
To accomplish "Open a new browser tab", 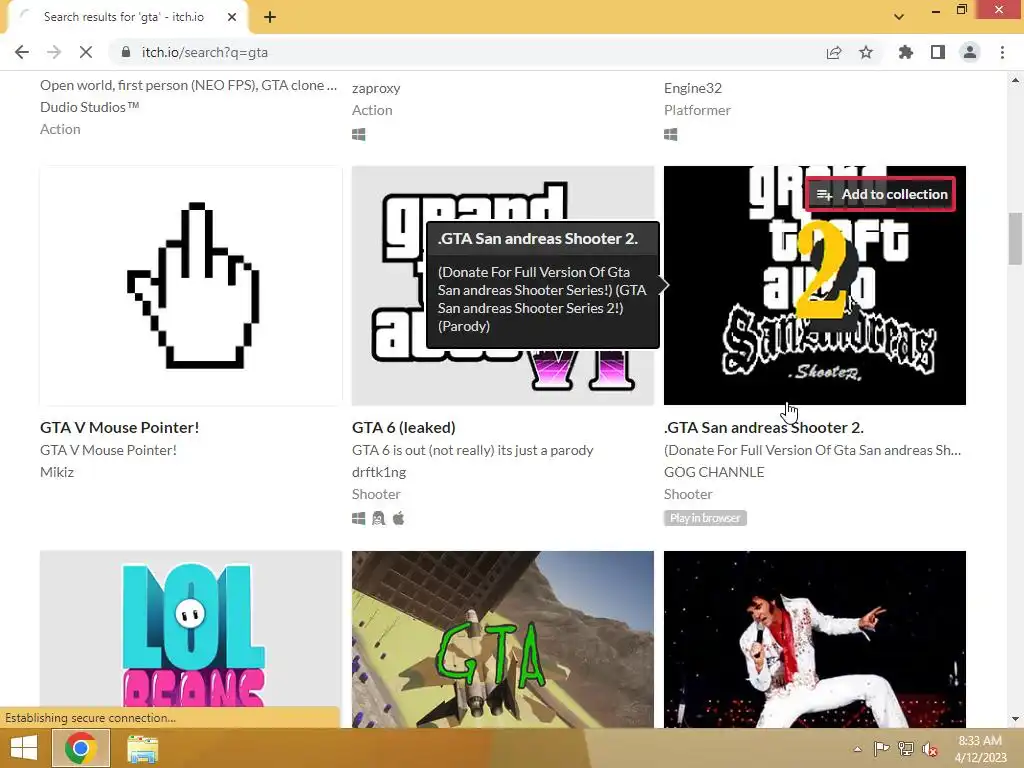I will 270,18.
